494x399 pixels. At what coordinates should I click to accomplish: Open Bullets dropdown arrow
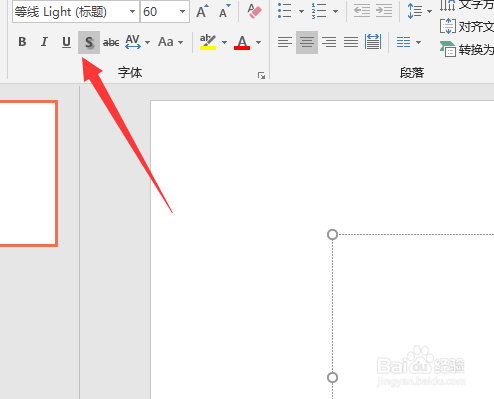pos(301,11)
